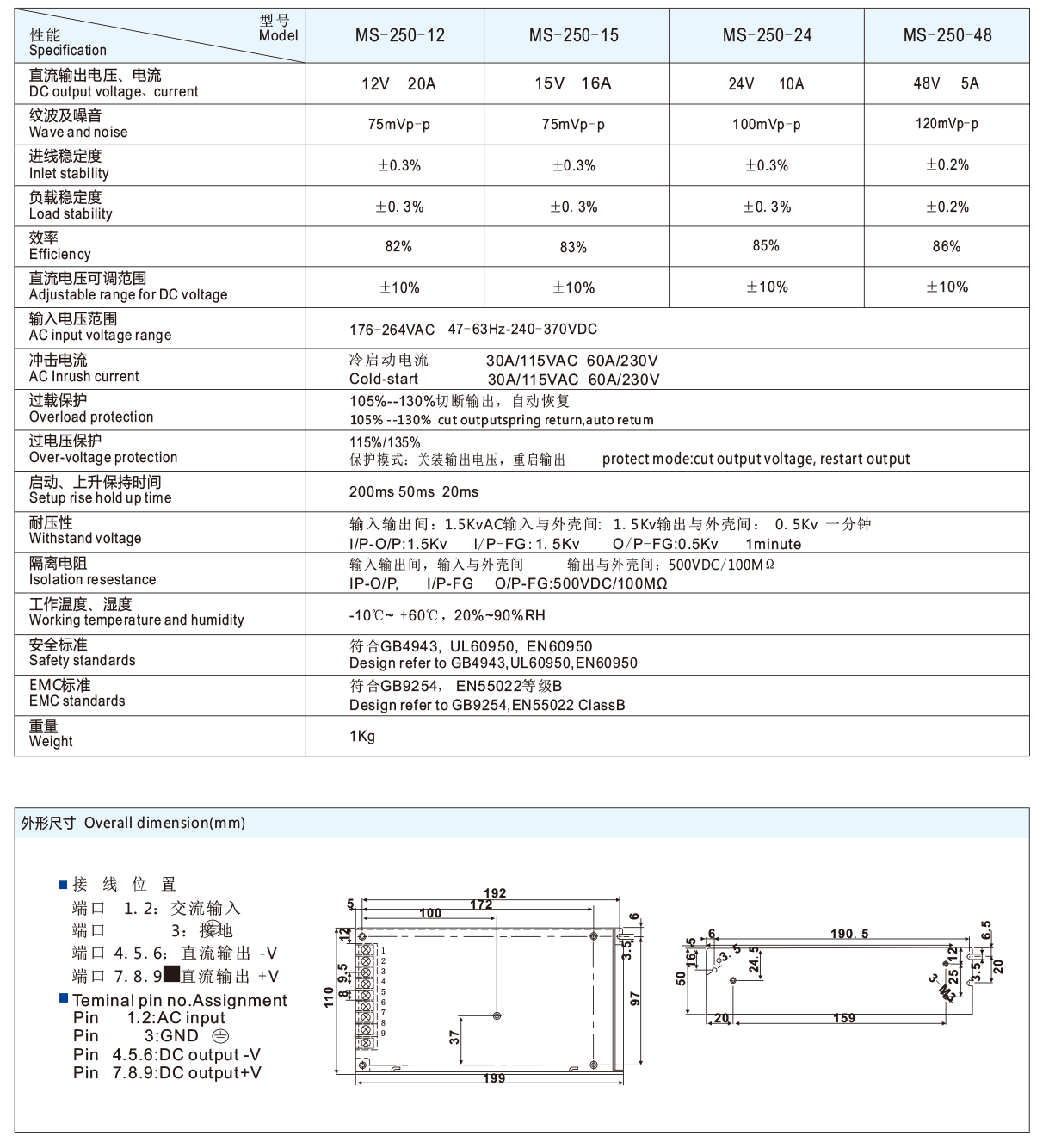
Task: Open the 外形尺寸 Overall dimension section header
Action: 133,822
